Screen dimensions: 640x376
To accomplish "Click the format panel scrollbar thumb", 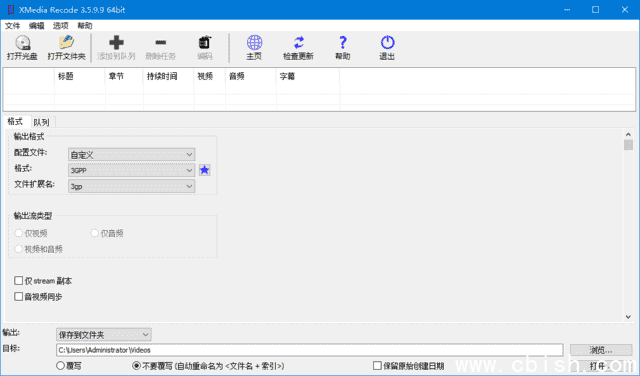I will [x=628, y=145].
